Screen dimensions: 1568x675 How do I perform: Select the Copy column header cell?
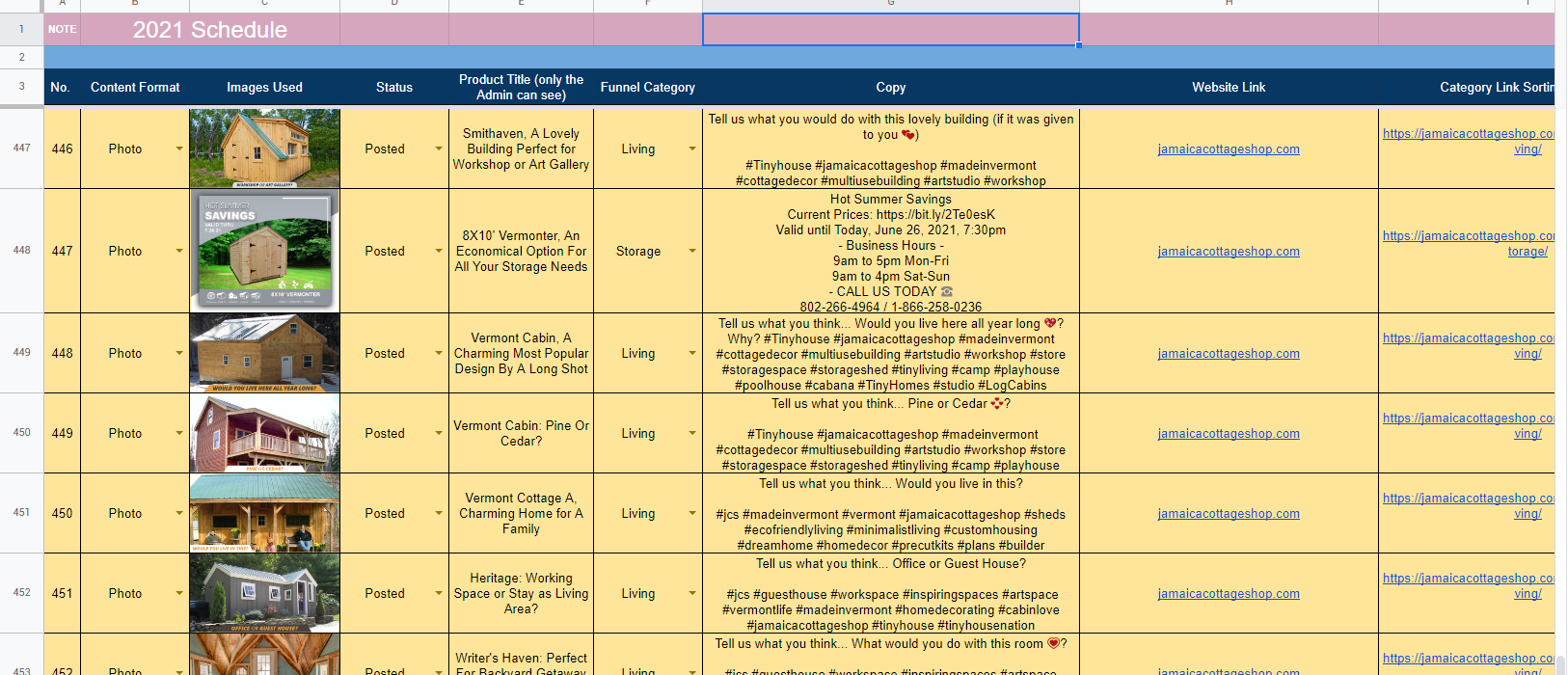(890, 87)
